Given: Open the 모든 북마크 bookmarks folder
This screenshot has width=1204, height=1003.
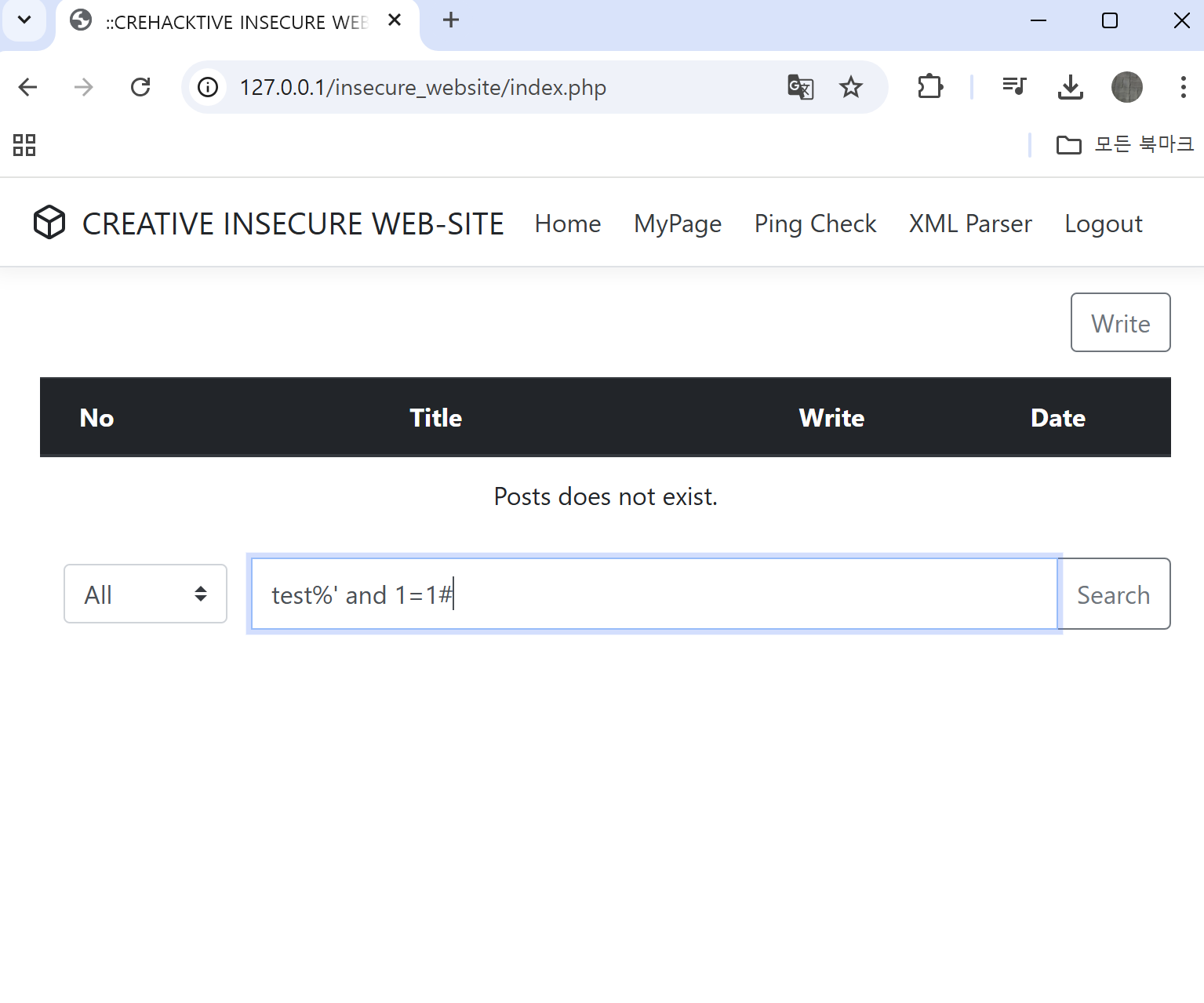Looking at the screenshot, I should click(x=1125, y=145).
